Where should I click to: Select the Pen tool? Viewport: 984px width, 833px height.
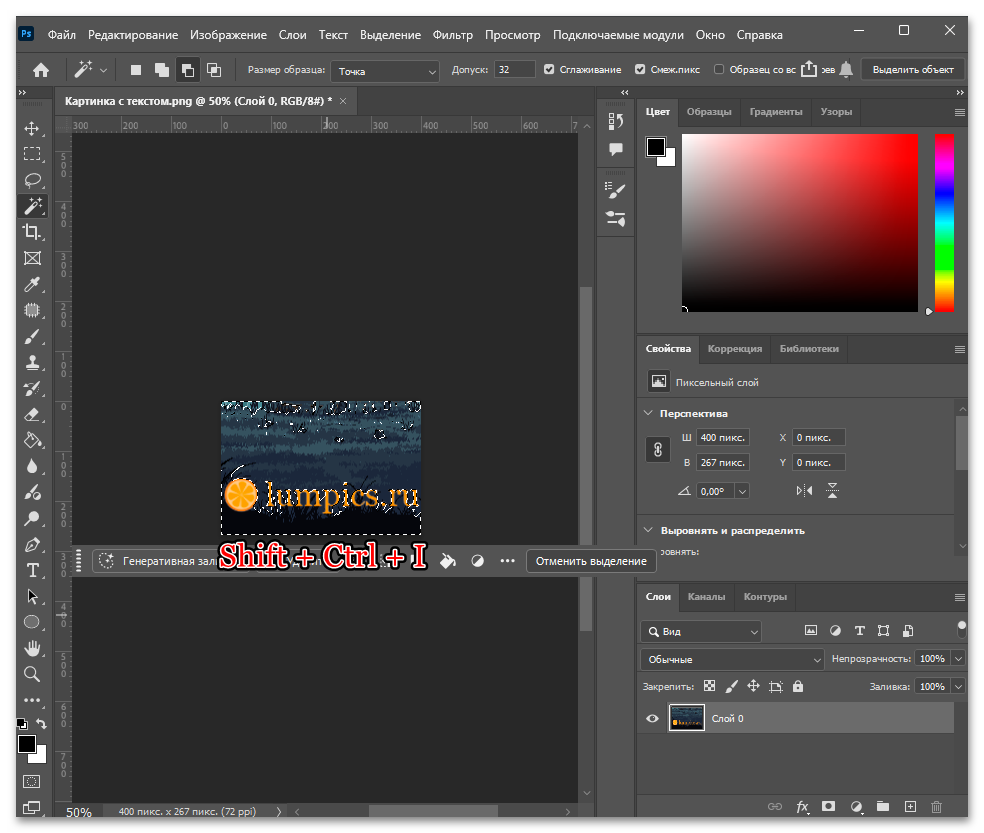pyautogui.click(x=32, y=544)
